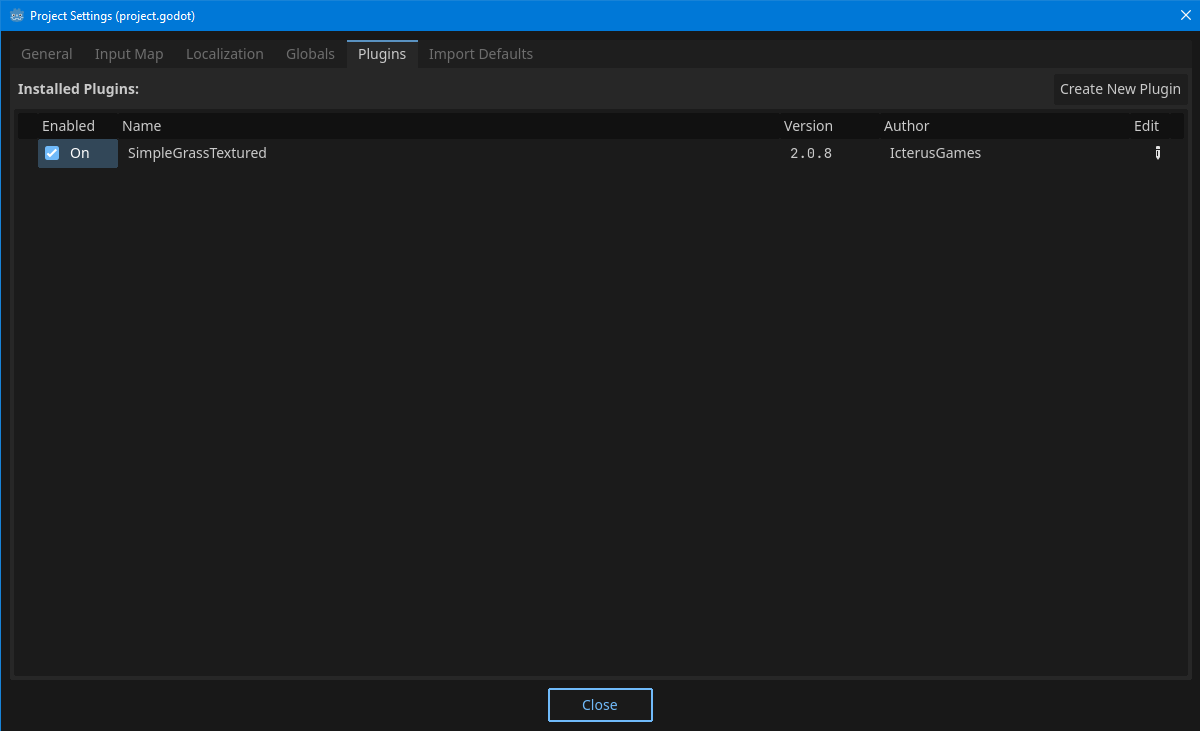Click the Version column header
Image resolution: width=1200 pixels, height=731 pixels.
tap(808, 126)
